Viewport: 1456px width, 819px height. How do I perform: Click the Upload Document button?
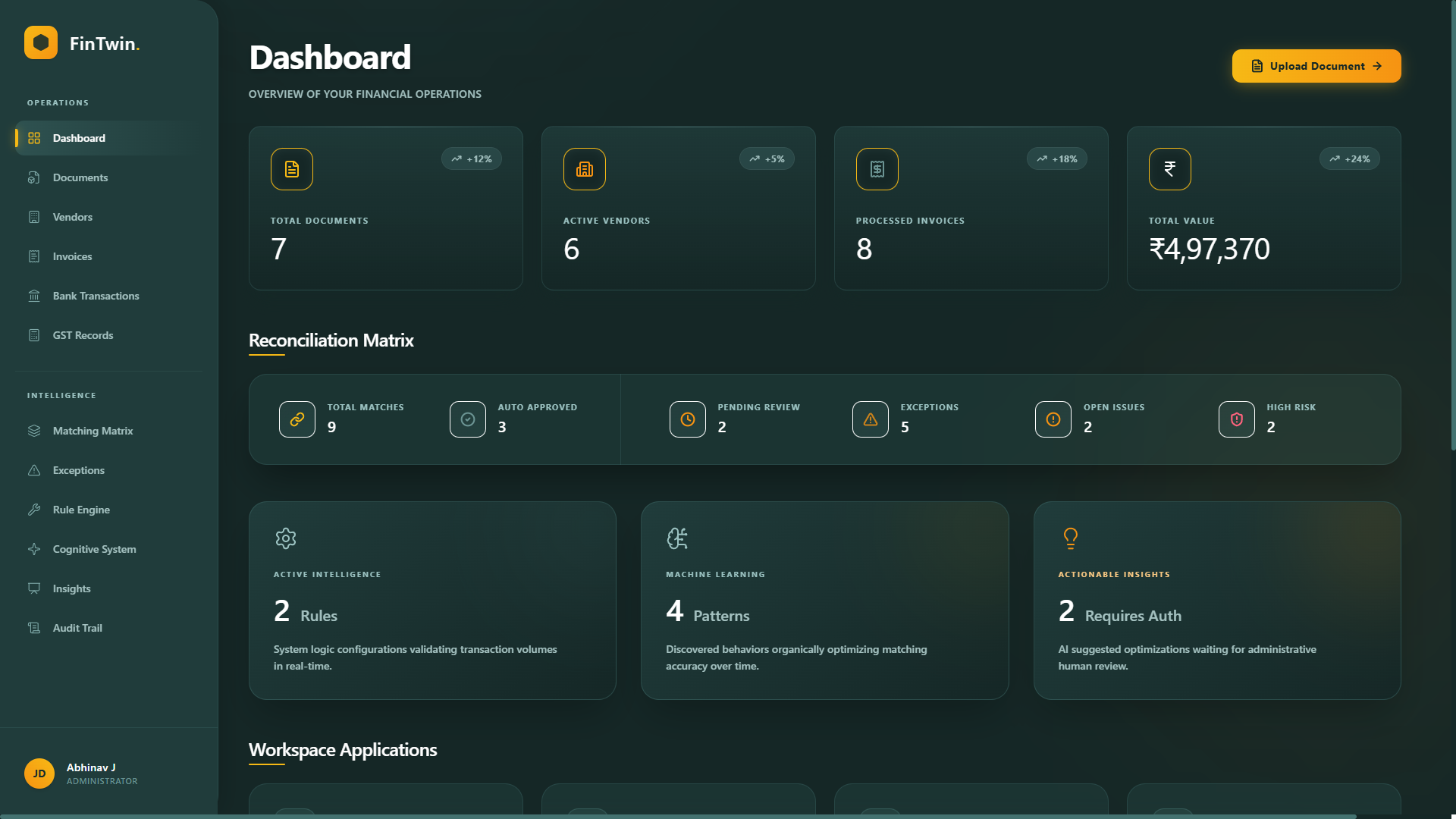click(1316, 66)
